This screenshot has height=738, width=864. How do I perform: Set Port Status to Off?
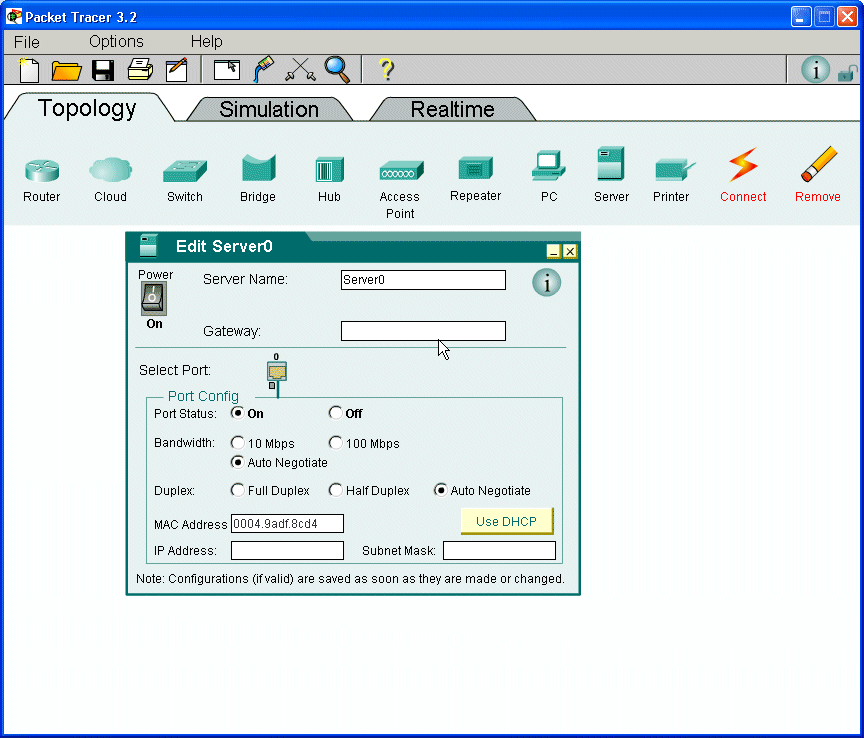[335, 413]
